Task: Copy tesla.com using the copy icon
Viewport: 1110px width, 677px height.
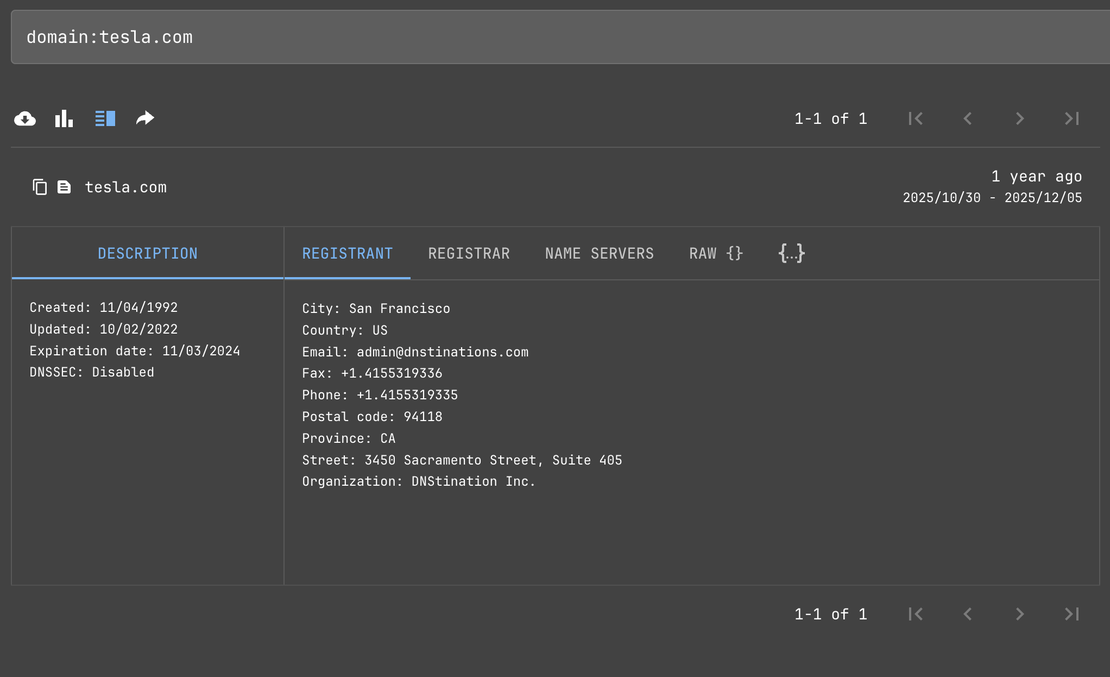Action: pos(40,187)
